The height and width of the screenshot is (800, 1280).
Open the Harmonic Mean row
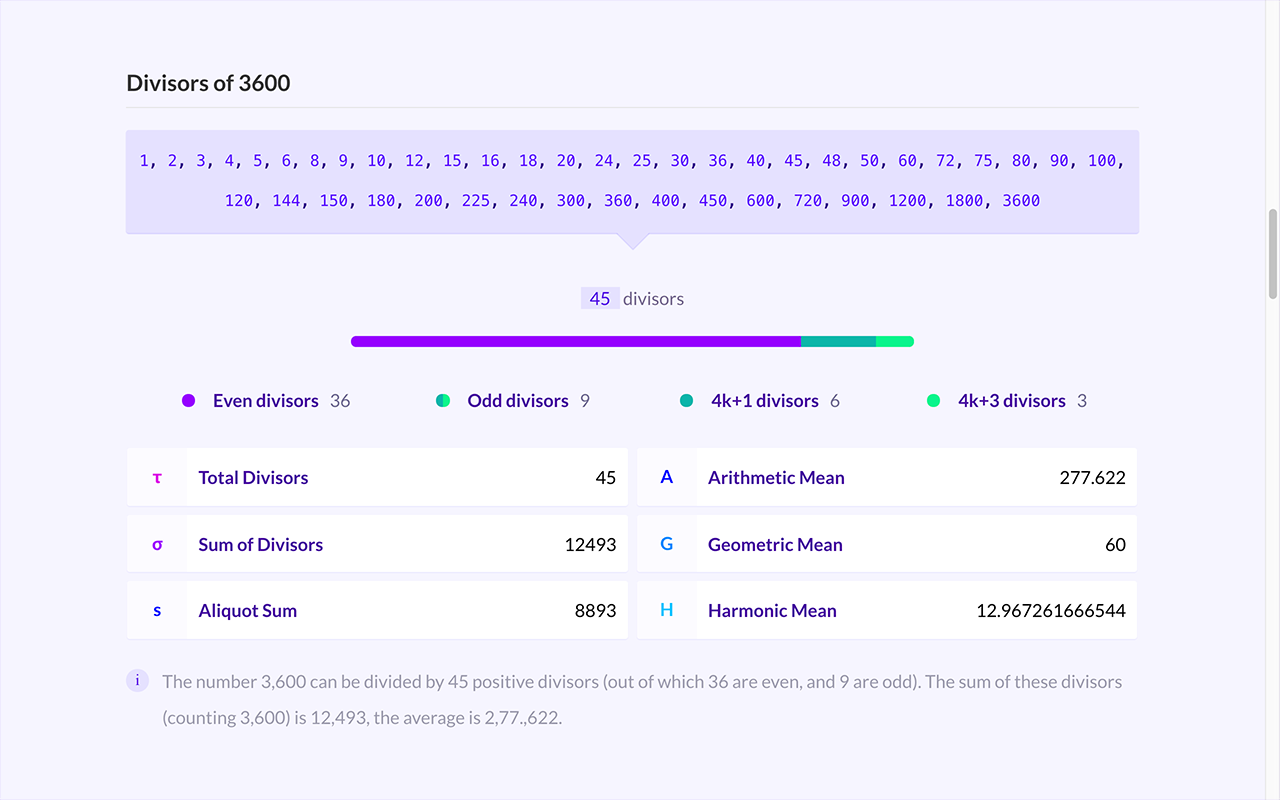coord(887,611)
